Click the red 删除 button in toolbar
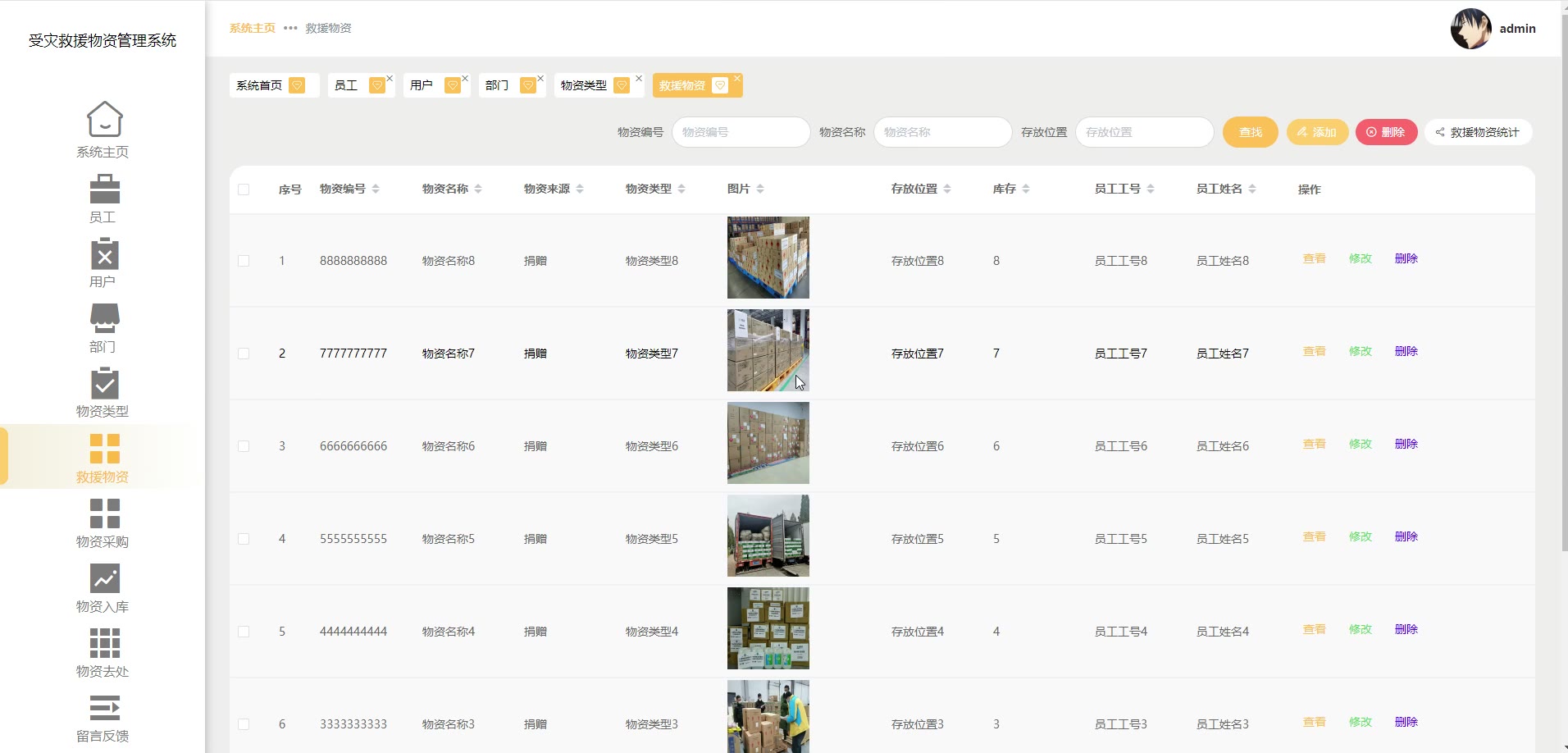 (x=1386, y=132)
